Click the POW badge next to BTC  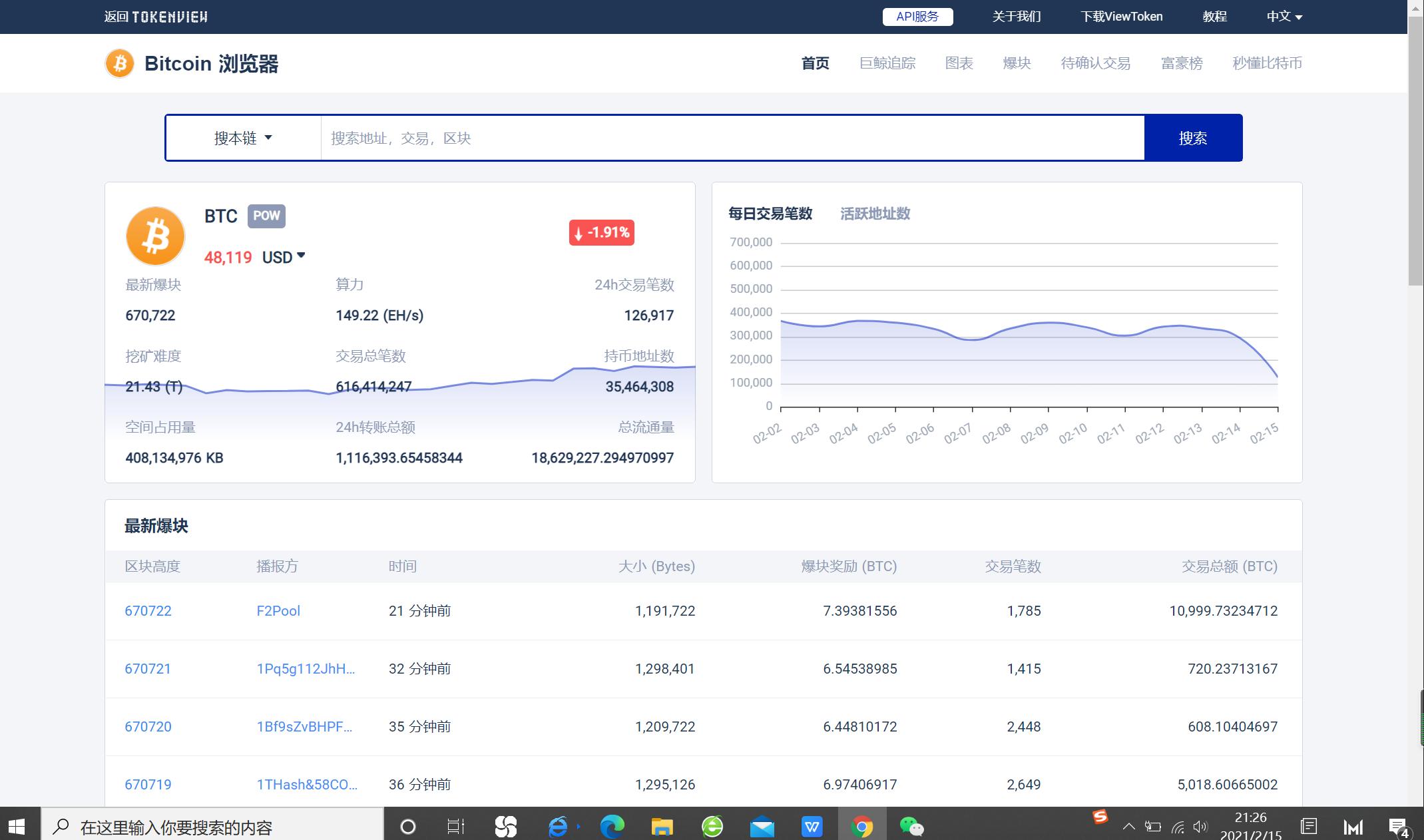click(266, 216)
